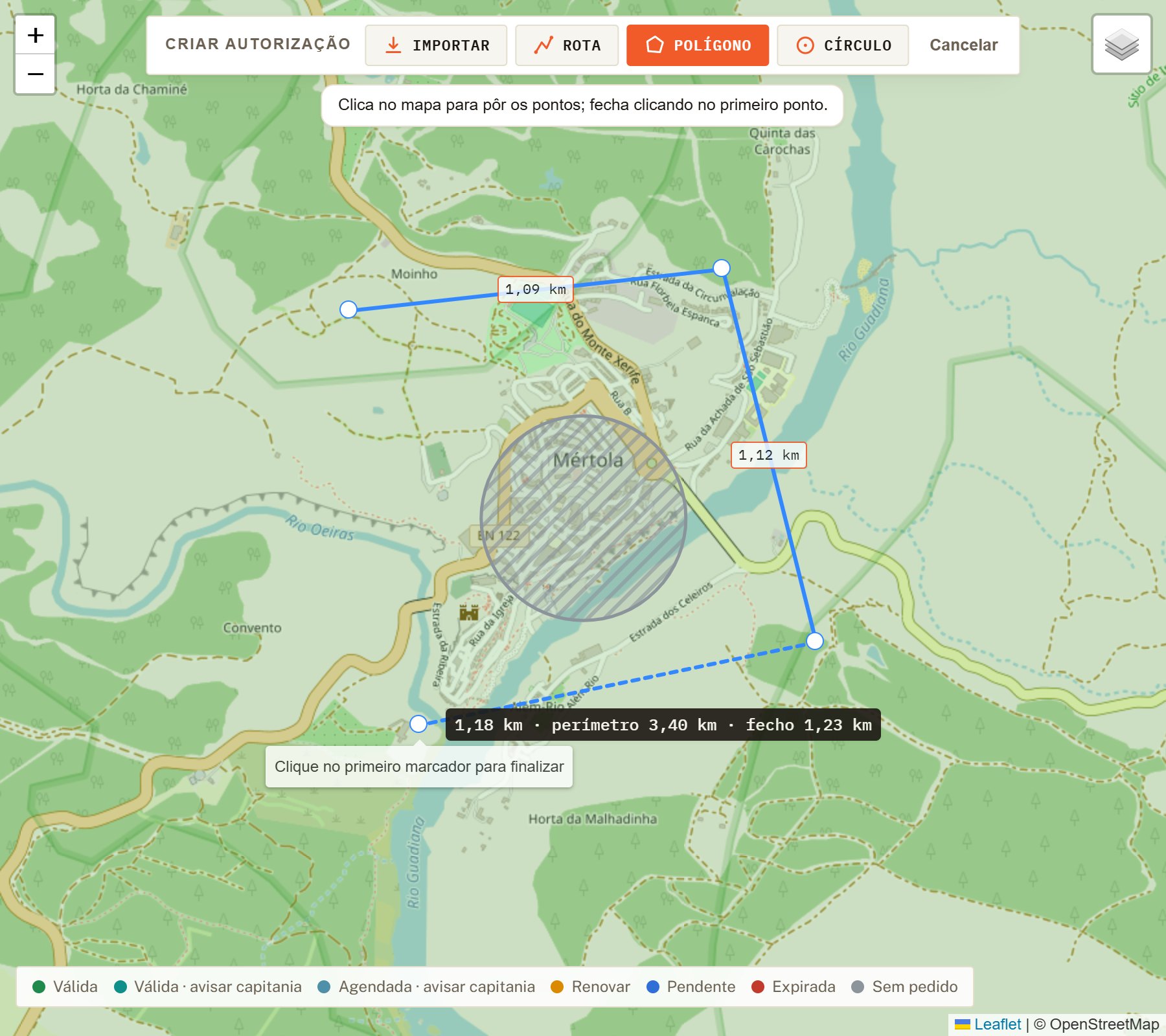Click the Mértola town label
The height and width of the screenshot is (1036, 1166).
[x=588, y=460]
